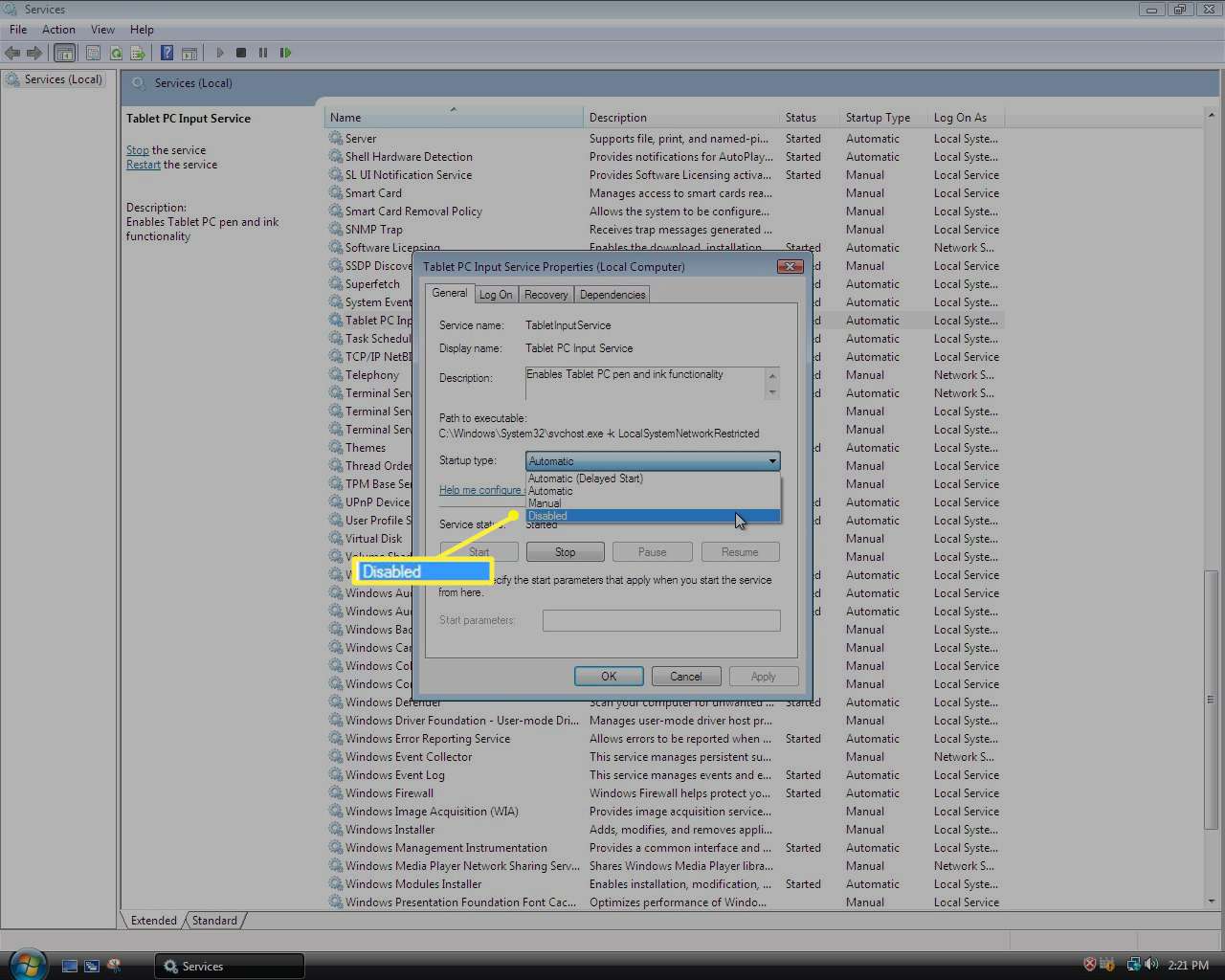
Task: Sort services by the Name column header
Action: tap(454, 118)
